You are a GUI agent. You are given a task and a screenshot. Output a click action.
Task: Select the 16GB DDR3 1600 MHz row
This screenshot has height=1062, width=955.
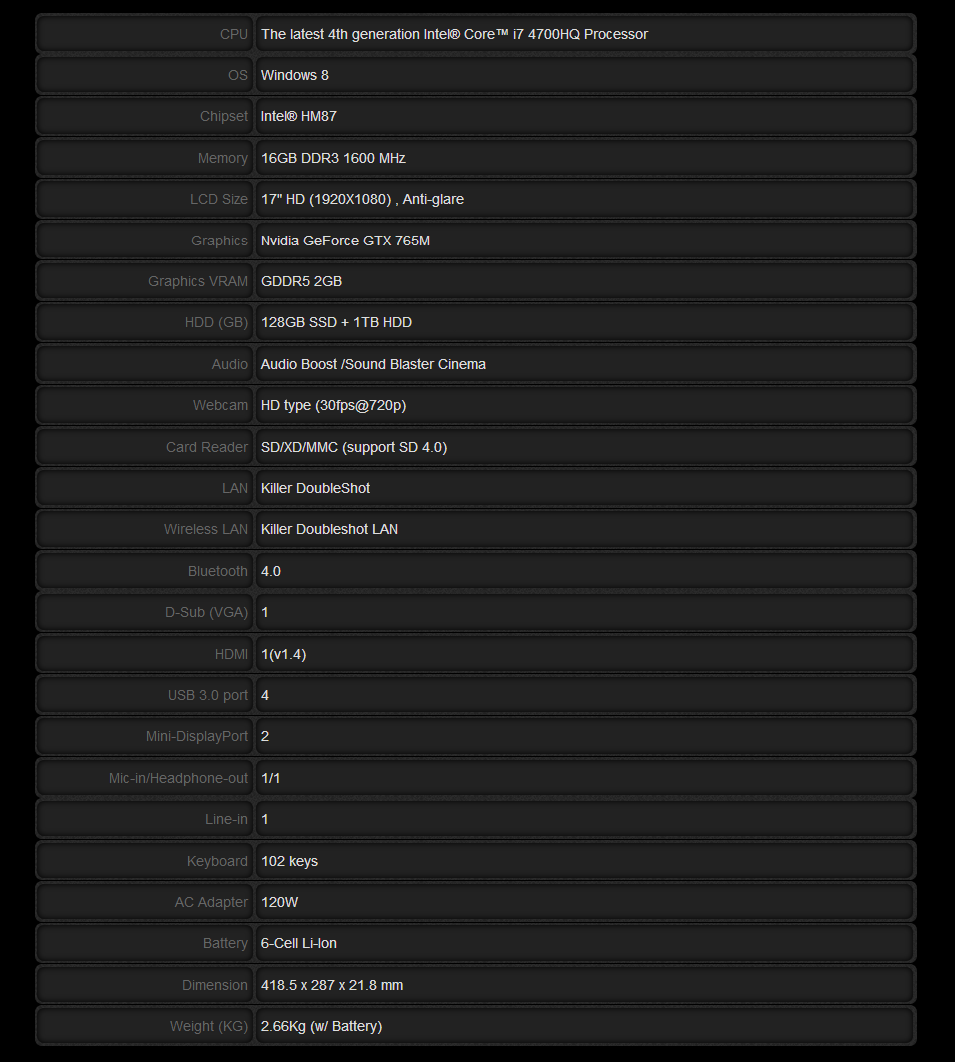coord(333,158)
